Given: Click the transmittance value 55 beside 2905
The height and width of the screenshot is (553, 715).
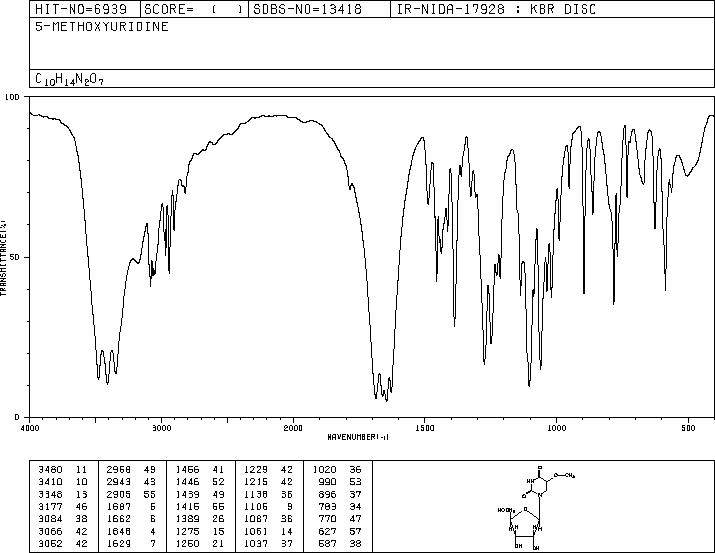Looking at the screenshot, I should point(150,494).
